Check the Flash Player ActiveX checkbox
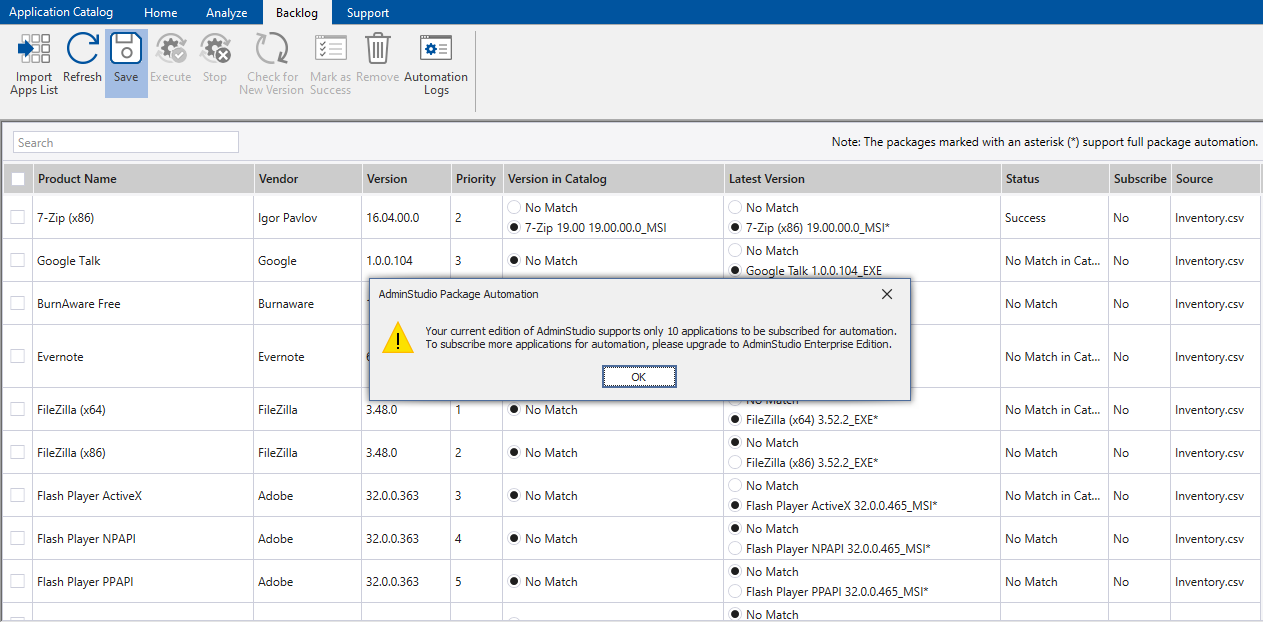Image resolution: width=1263 pixels, height=623 pixels. point(18,495)
